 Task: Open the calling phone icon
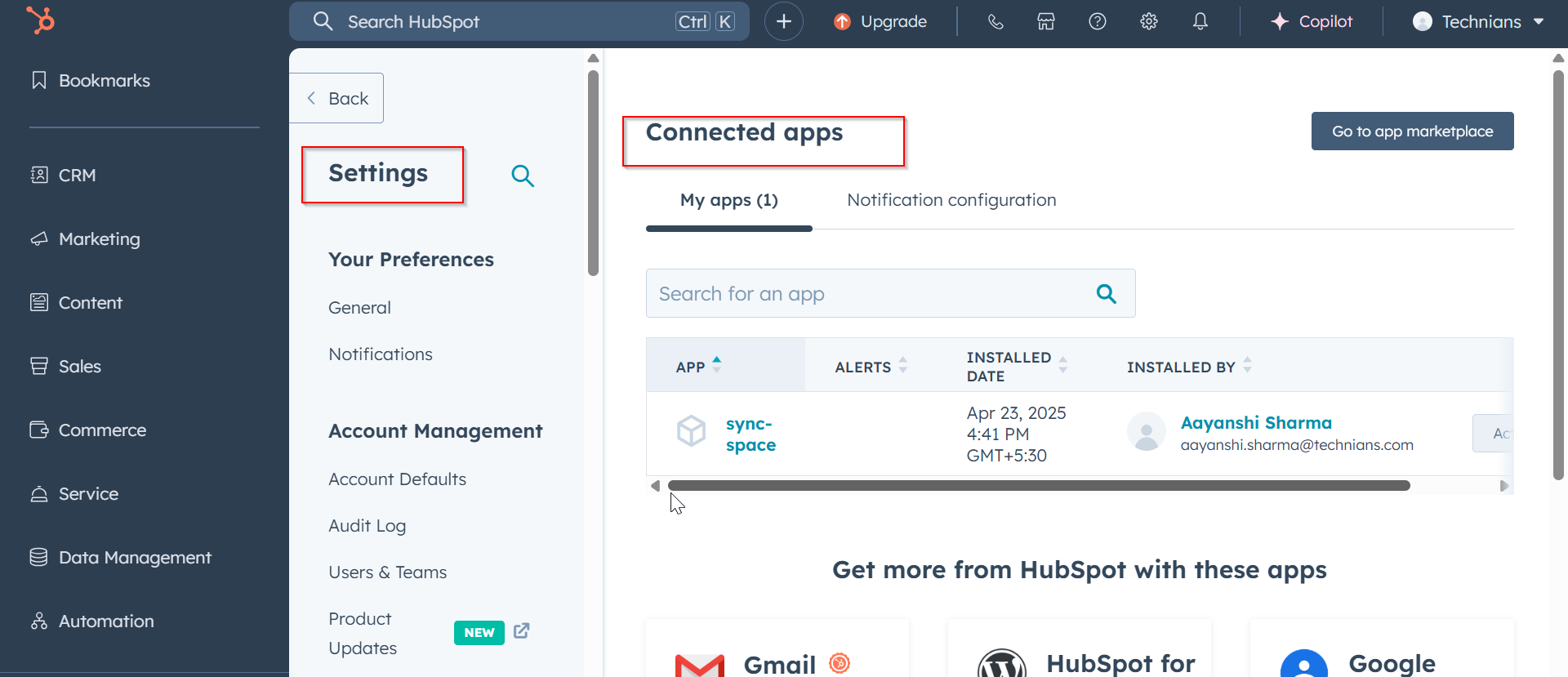pos(996,21)
